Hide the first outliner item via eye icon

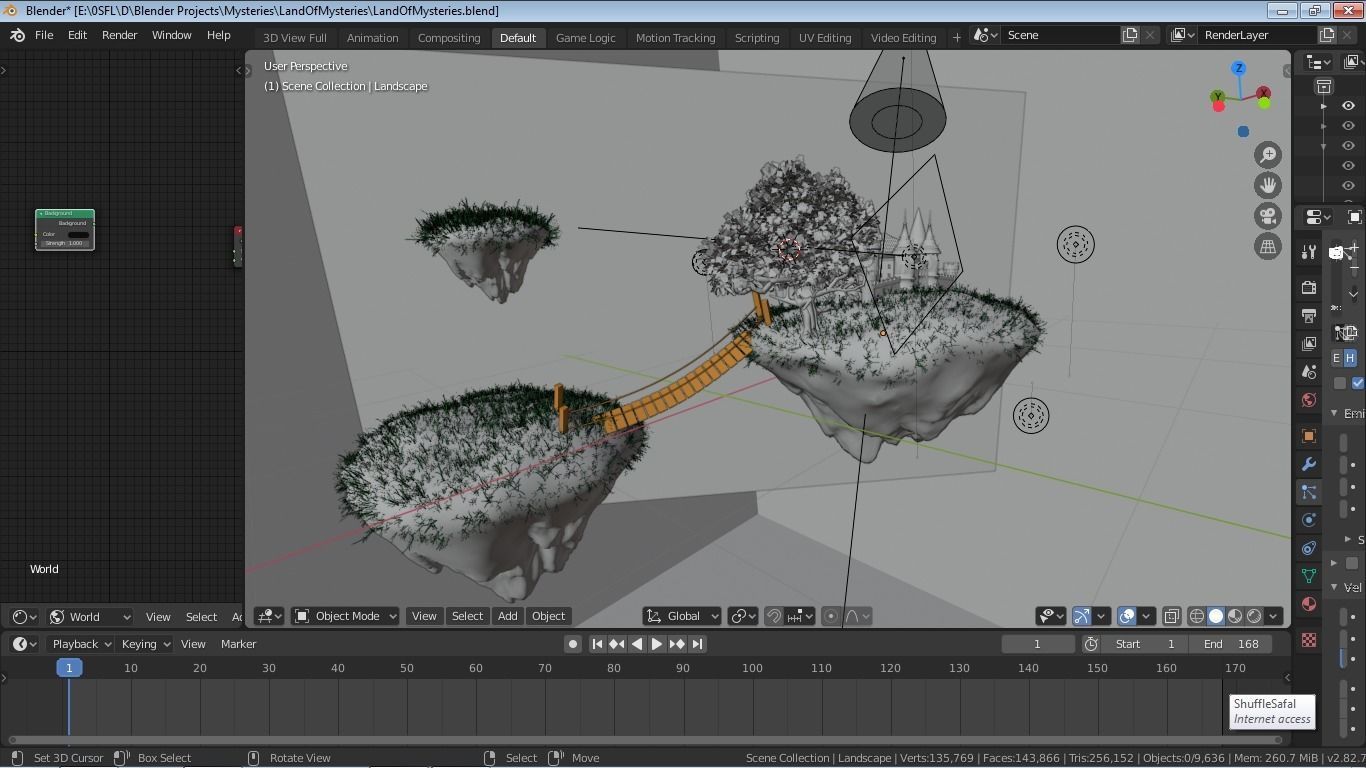point(1348,106)
